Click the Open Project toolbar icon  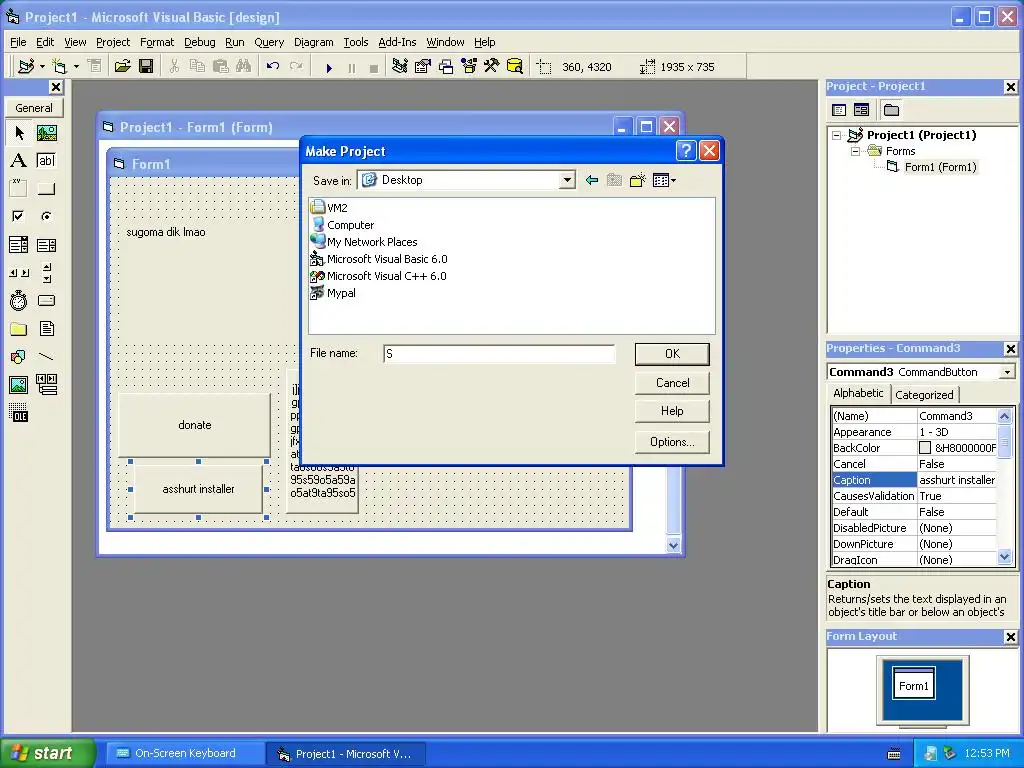122,67
